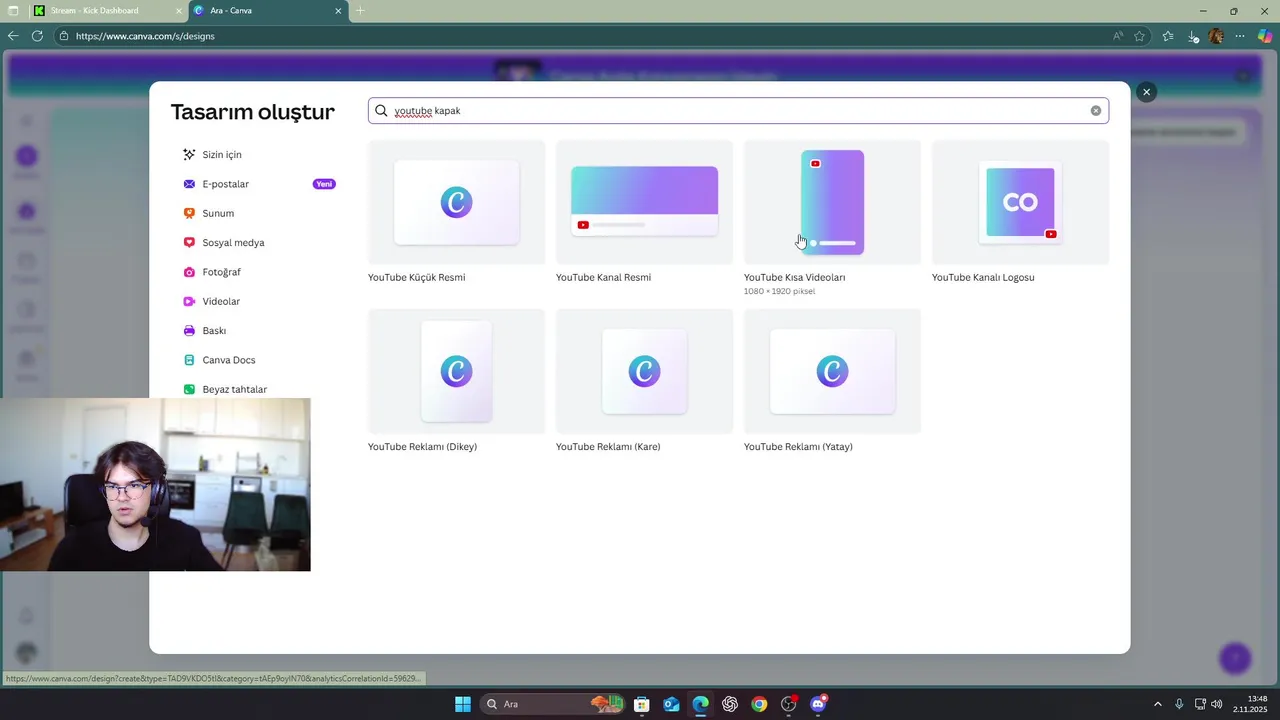This screenshot has height=720, width=1280.
Task: Focus the design search field containing youtube kapak
Action: [738, 111]
